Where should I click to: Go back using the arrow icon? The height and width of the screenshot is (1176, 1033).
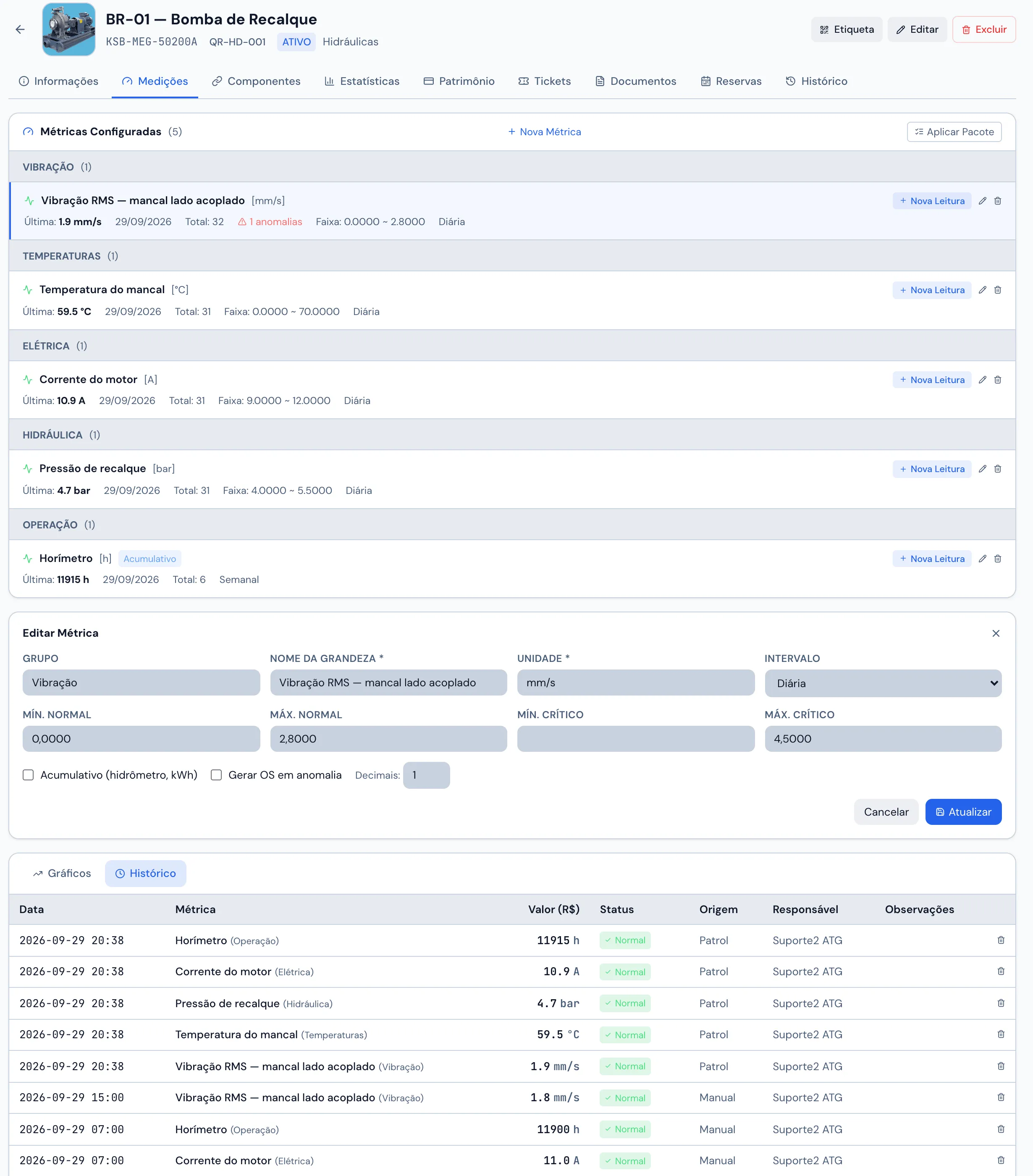(x=20, y=29)
